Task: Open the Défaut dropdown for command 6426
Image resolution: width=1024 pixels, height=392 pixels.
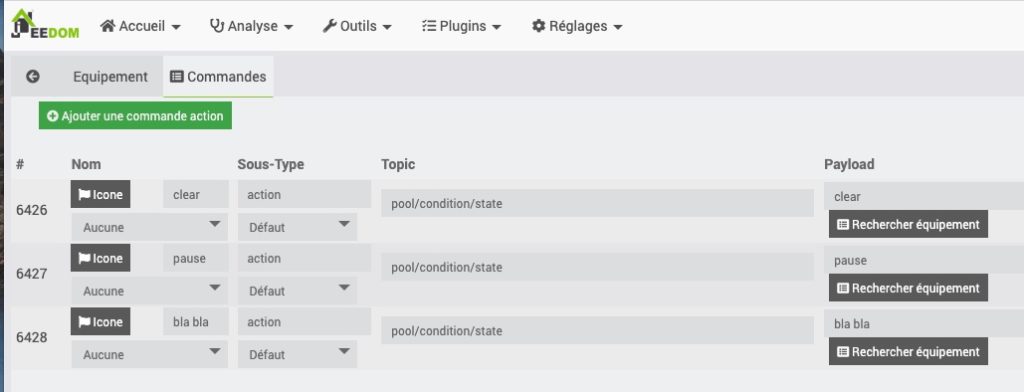Action: 297,227
